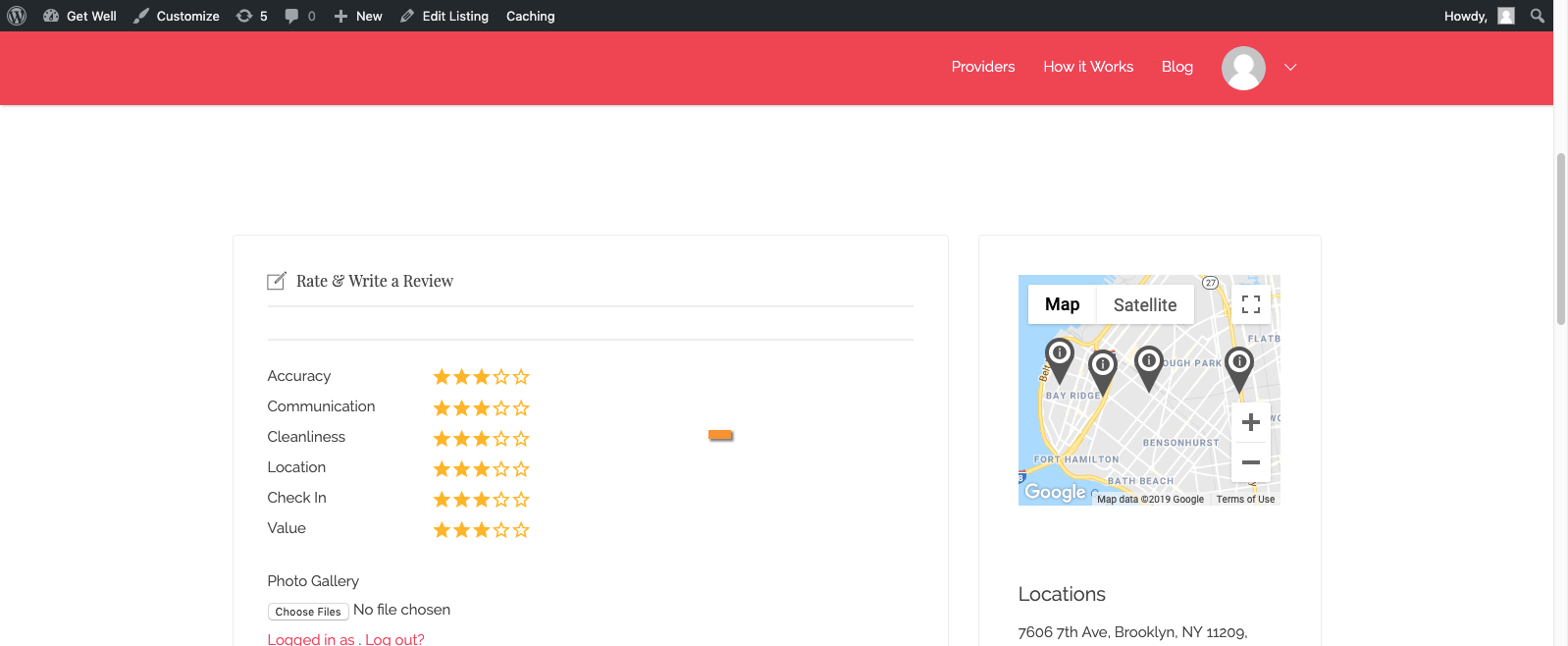This screenshot has width=1568, height=646.
Task: Rate Accuracy one star
Action: pyautogui.click(x=443, y=377)
